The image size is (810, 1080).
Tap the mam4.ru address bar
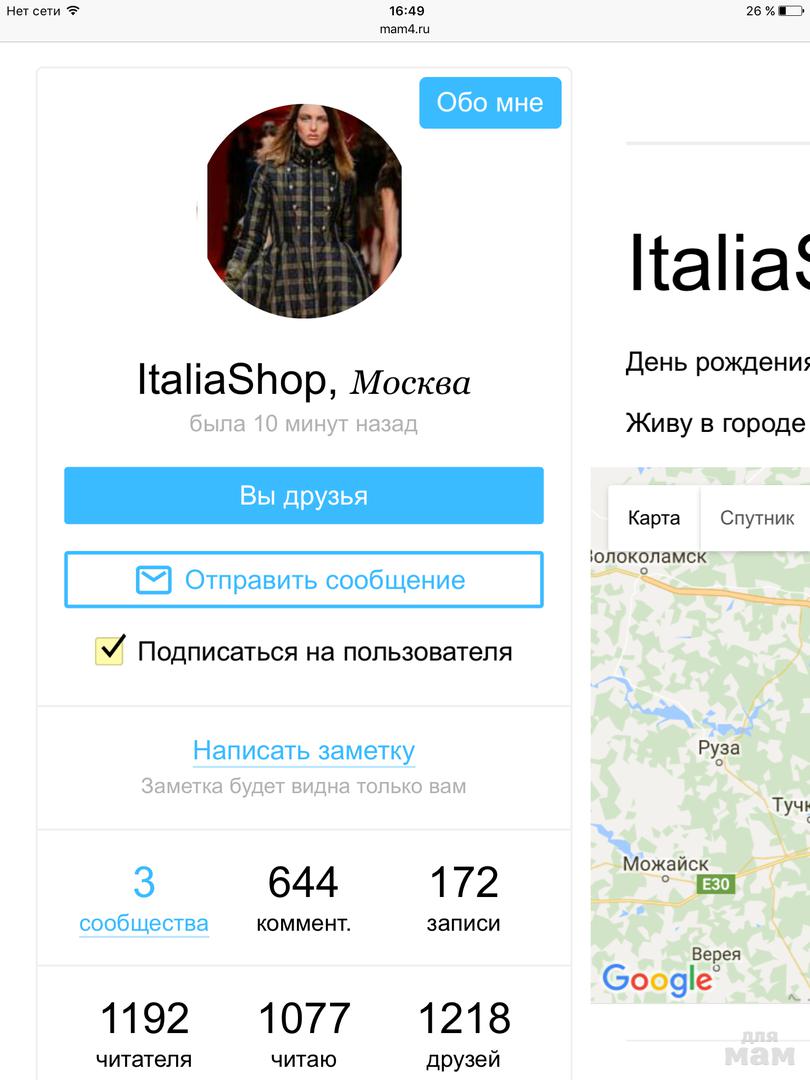pos(405,29)
